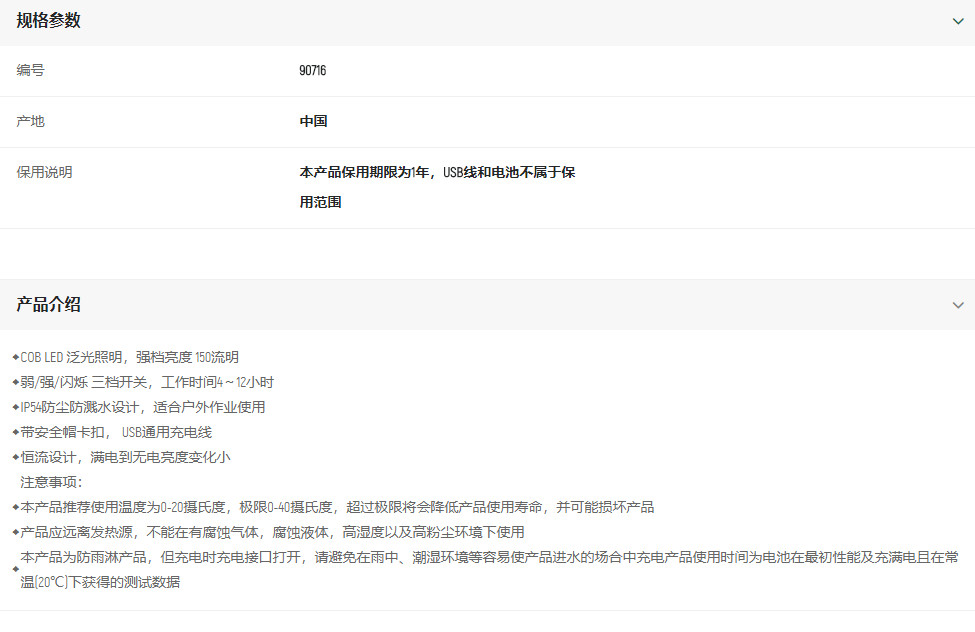The width and height of the screenshot is (975, 632).
Task: Collapse the 规格参数 section chevron
Action: coord(957,21)
